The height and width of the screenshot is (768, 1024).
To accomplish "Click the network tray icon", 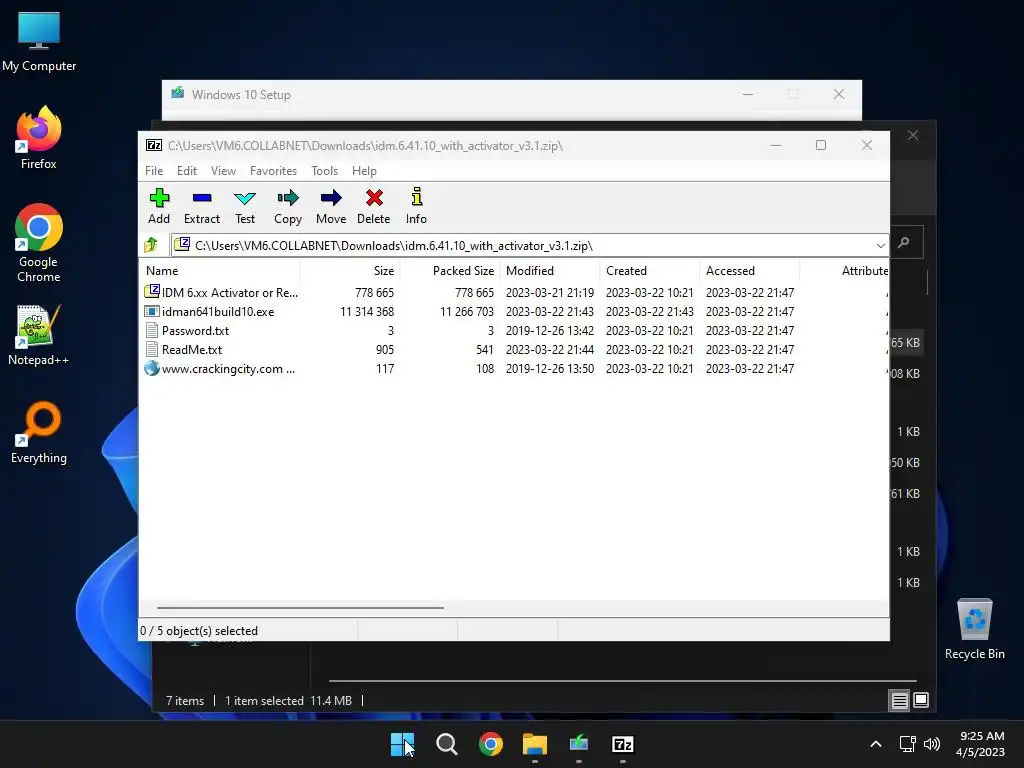I will [x=907, y=744].
